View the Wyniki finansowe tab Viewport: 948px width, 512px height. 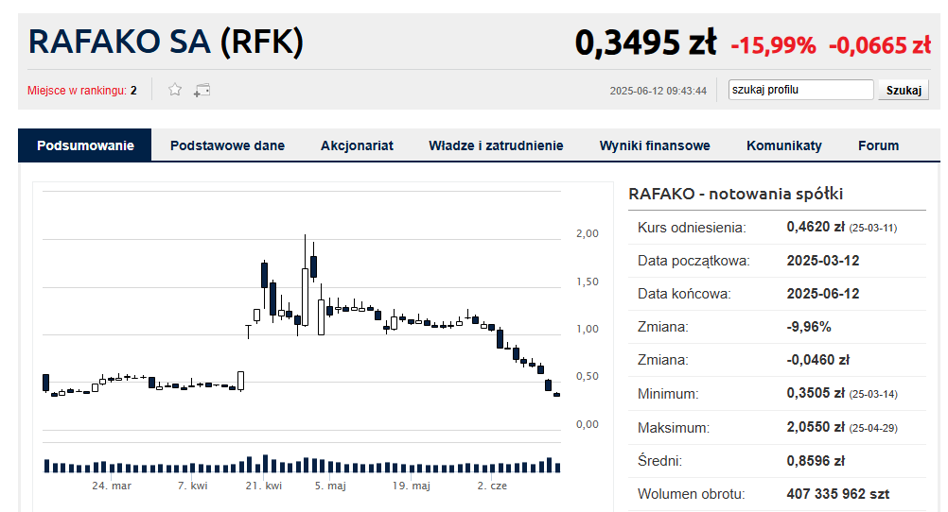click(x=655, y=145)
